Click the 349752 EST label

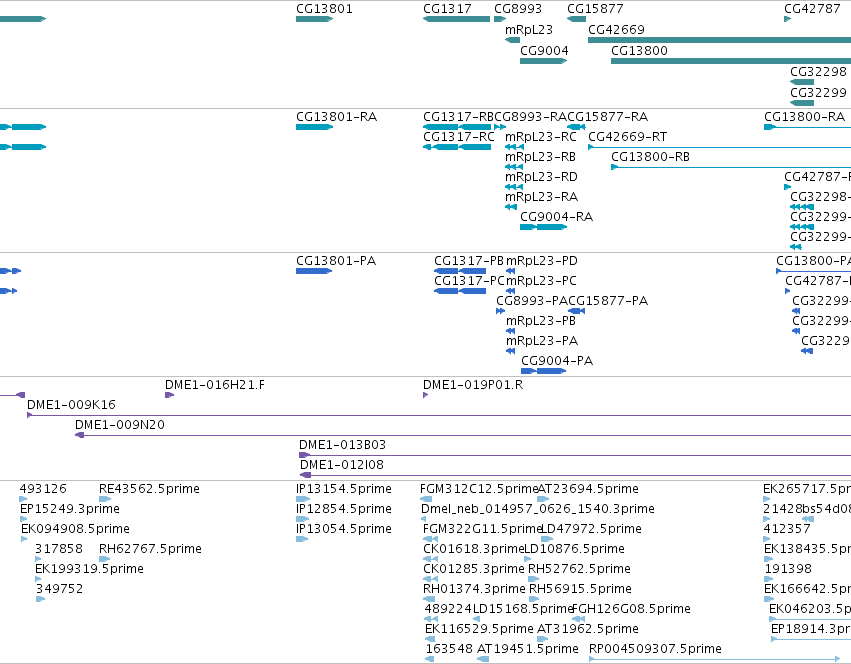(x=59, y=590)
